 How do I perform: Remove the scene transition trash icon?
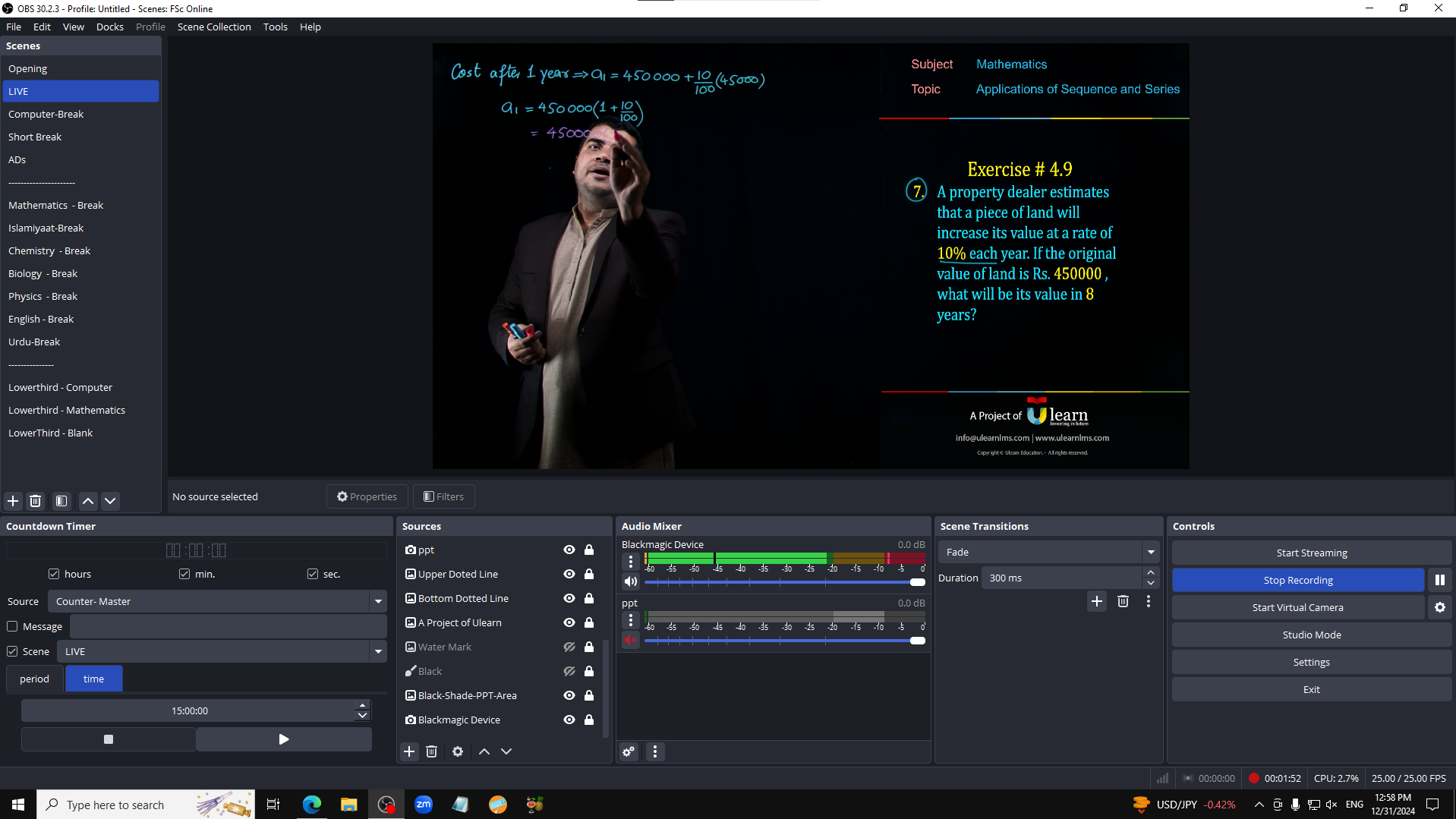(1123, 601)
